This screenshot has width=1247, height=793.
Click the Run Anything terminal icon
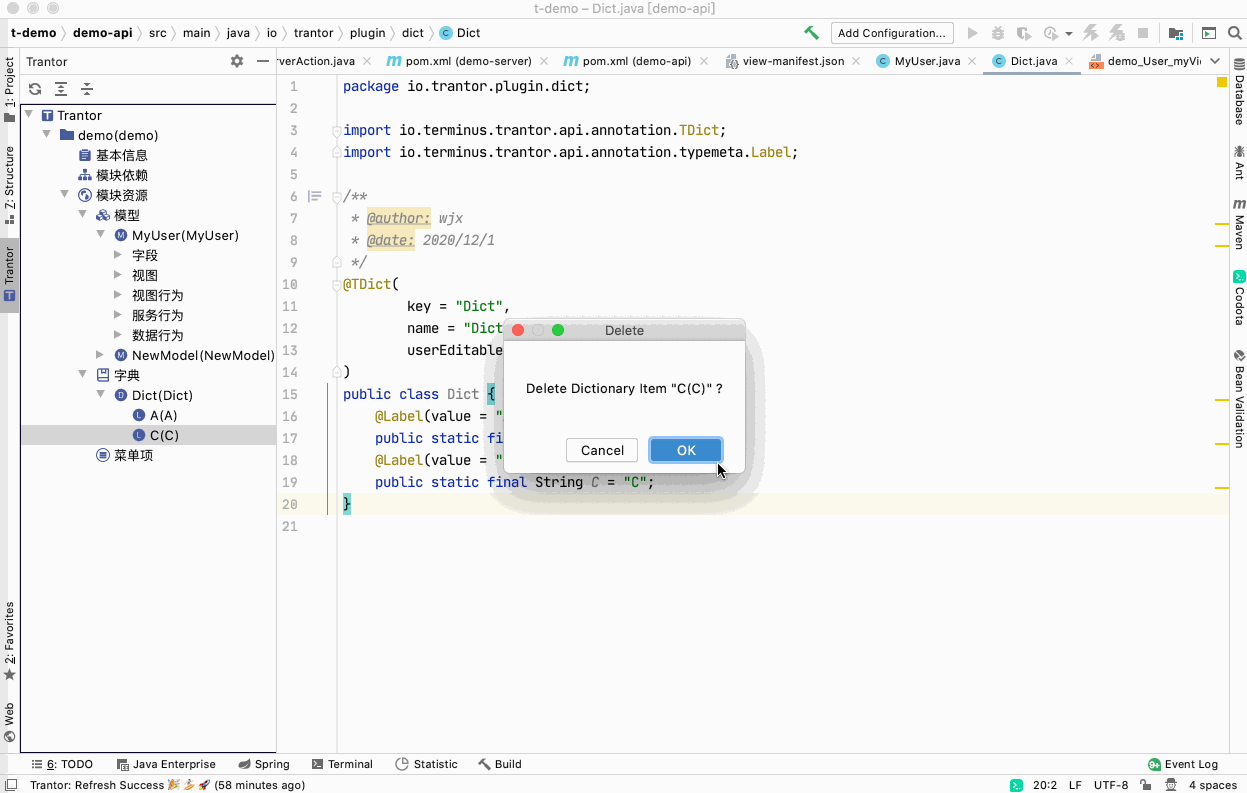coord(1209,33)
